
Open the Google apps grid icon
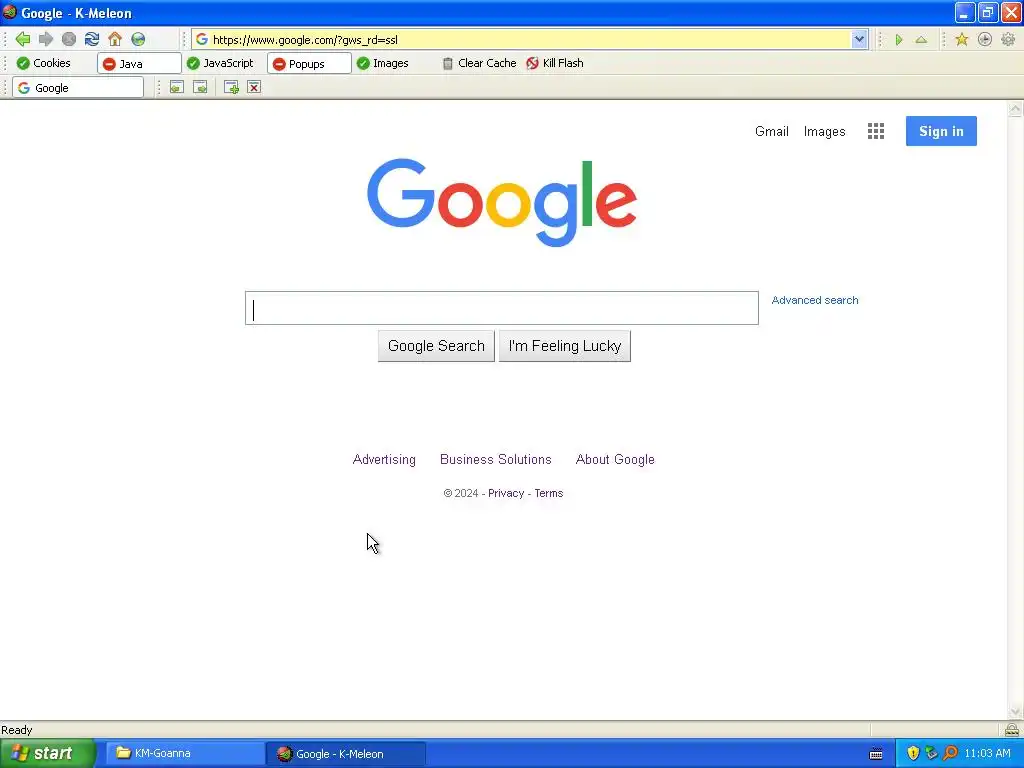pos(876,131)
